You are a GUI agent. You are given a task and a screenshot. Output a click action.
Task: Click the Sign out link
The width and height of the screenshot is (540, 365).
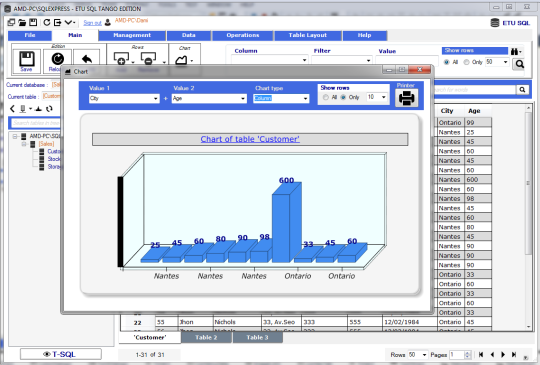click(x=92, y=23)
